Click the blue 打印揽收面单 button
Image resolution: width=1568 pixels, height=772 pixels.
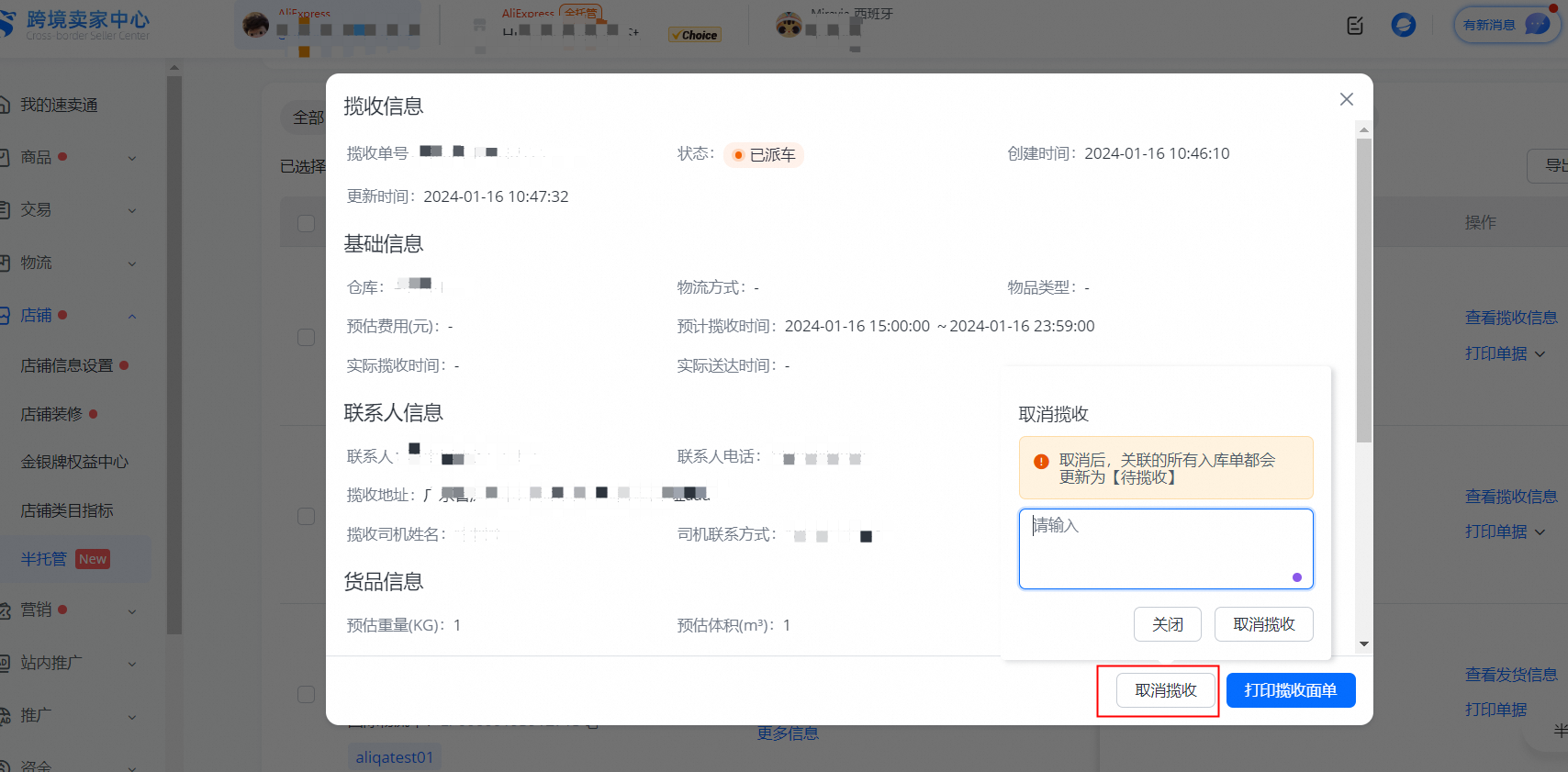pos(1290,690)
